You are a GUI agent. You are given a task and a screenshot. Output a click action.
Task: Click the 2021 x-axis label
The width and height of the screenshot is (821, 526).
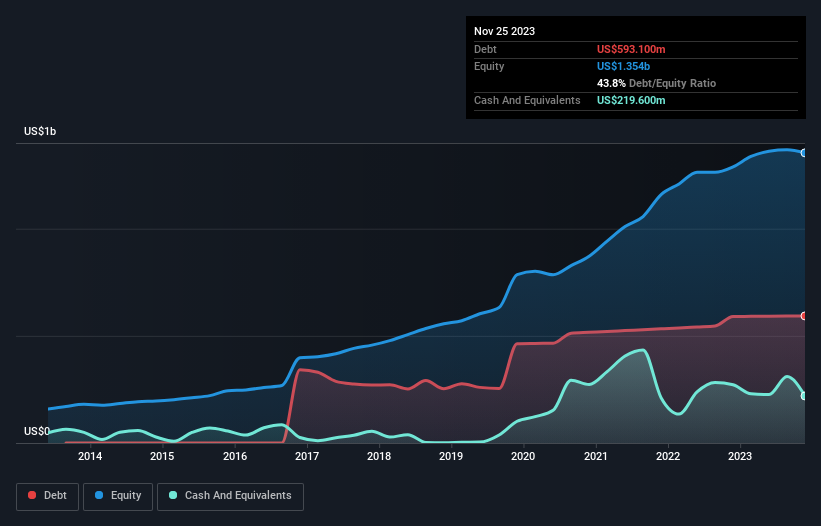(596, 456)
